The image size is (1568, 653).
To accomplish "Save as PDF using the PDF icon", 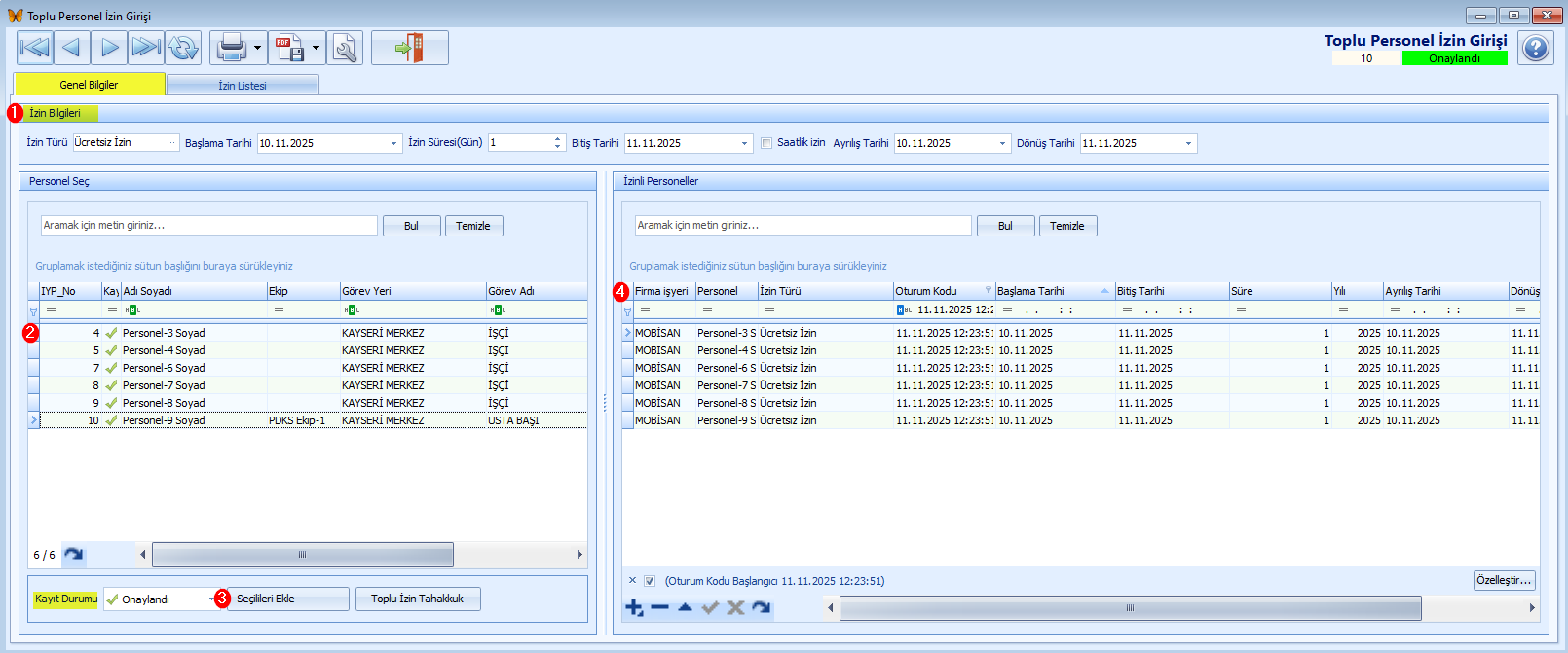I will click(x=289, y=48).
